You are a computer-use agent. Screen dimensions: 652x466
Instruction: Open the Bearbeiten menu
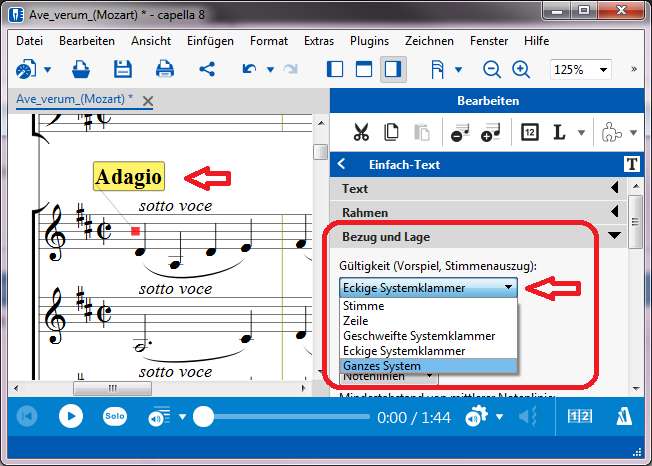(x=87, y=41)
